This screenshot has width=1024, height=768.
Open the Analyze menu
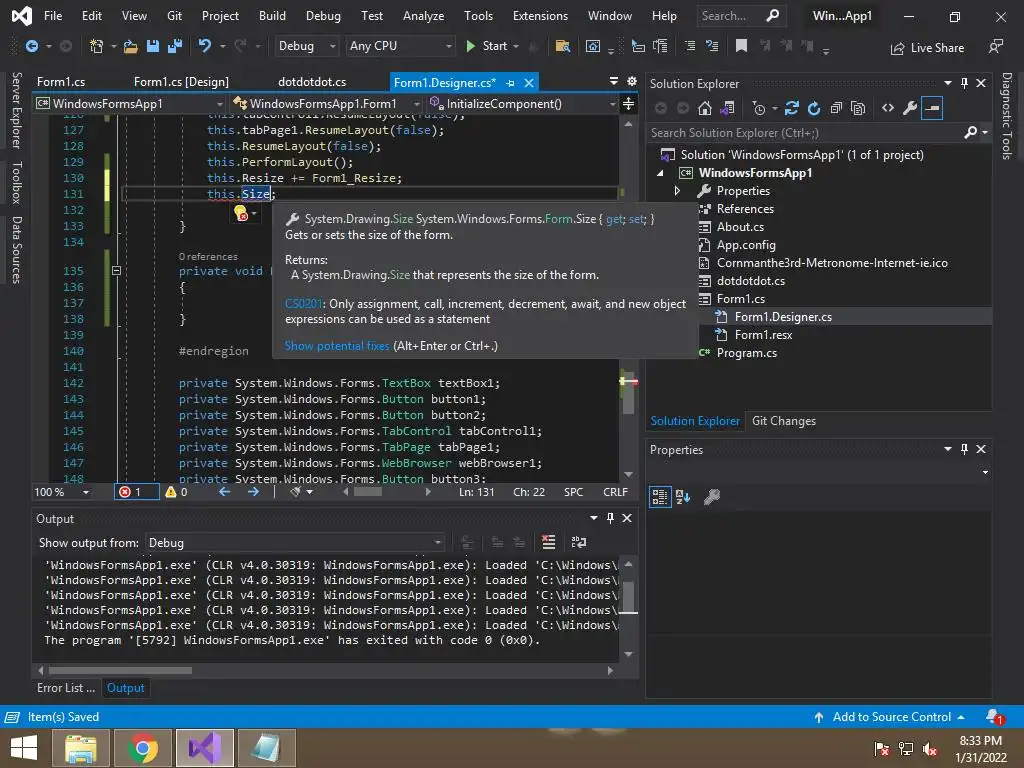(x=423, y=16)
